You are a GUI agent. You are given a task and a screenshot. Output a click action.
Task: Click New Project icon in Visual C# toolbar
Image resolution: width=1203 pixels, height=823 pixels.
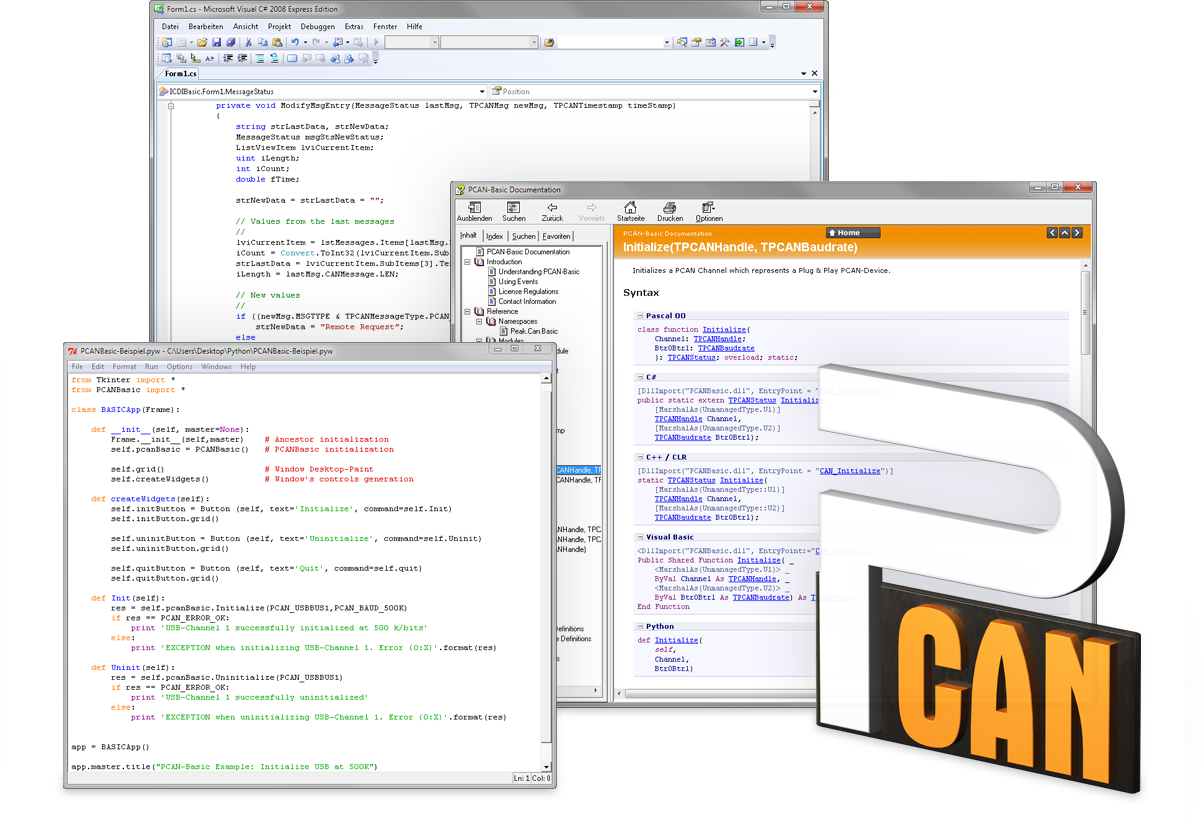(167, 42)
